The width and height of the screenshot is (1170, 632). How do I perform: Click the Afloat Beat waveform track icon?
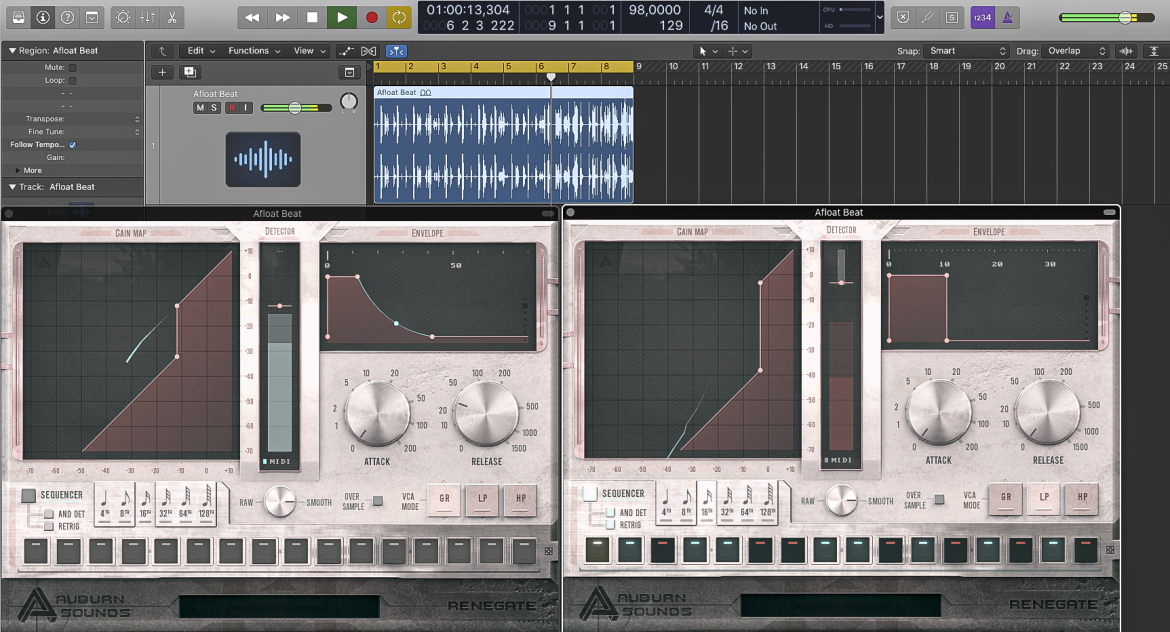(263, 159)
